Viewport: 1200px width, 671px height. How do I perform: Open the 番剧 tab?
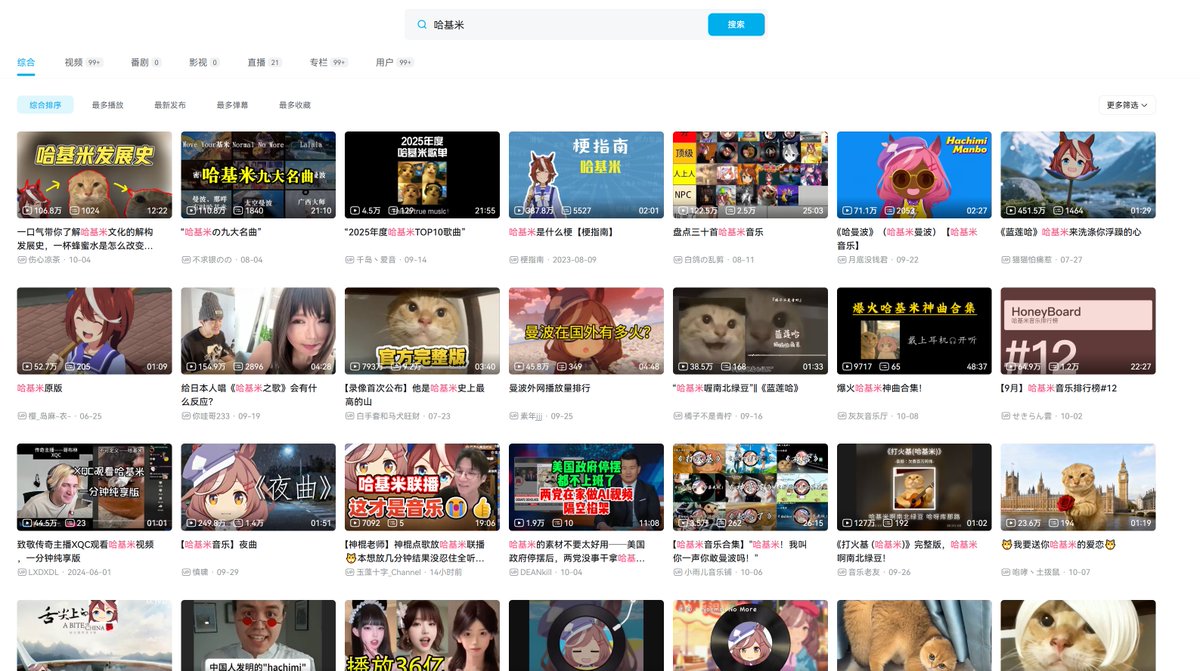[146, 62]
